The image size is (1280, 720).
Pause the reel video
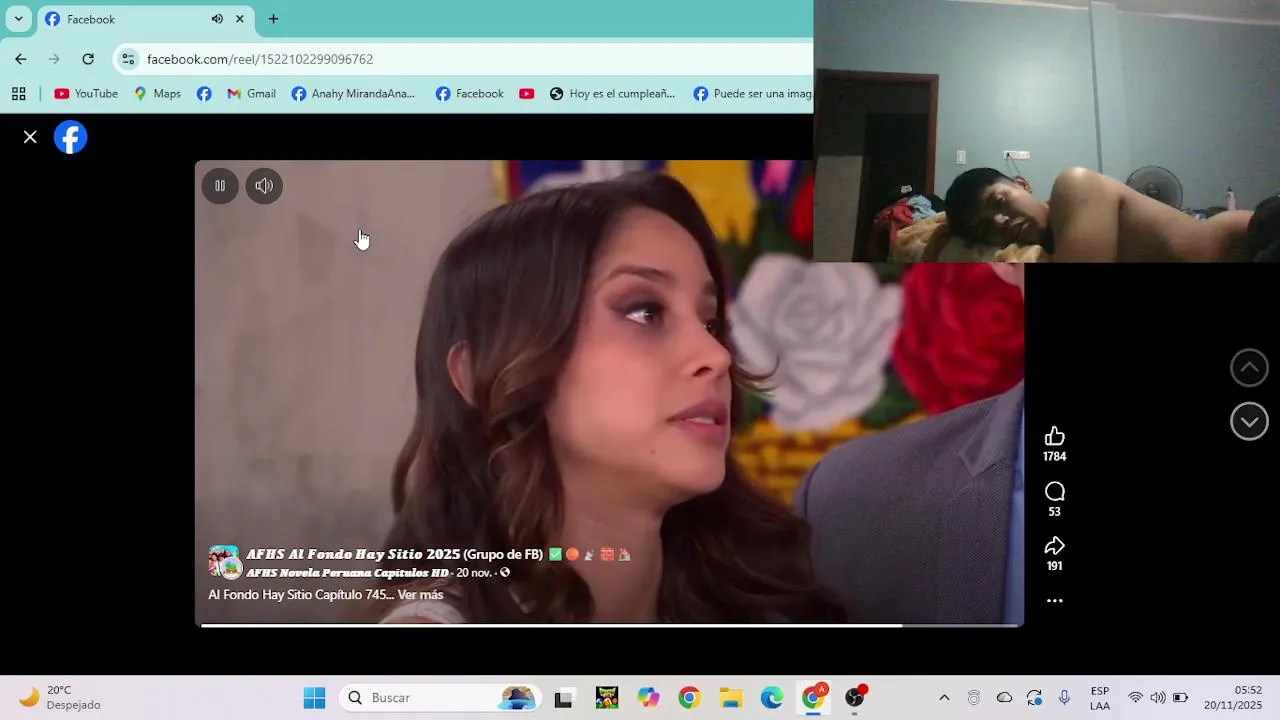pyautogui.click(x=220, y=185)
